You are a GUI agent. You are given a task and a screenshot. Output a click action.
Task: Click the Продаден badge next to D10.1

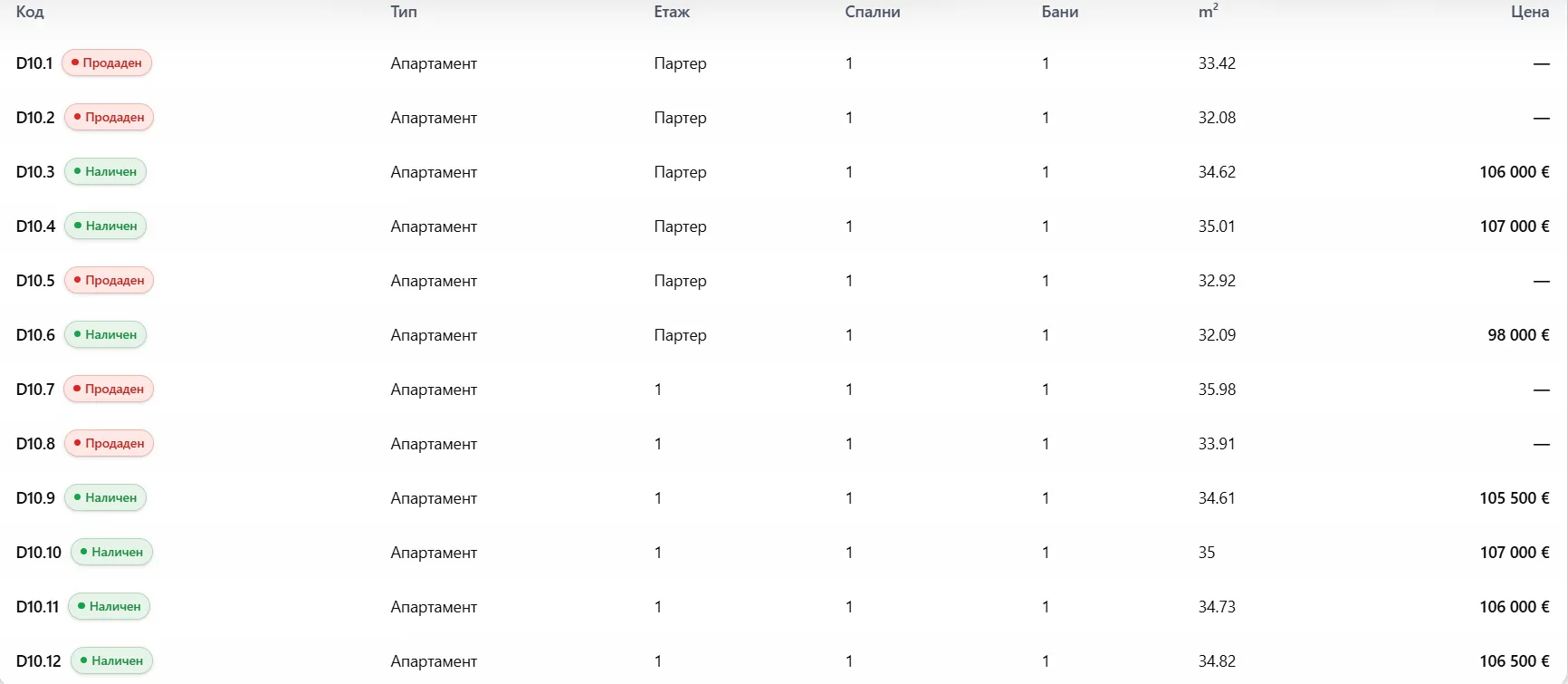pyautogui.click(x=107, y=63)
